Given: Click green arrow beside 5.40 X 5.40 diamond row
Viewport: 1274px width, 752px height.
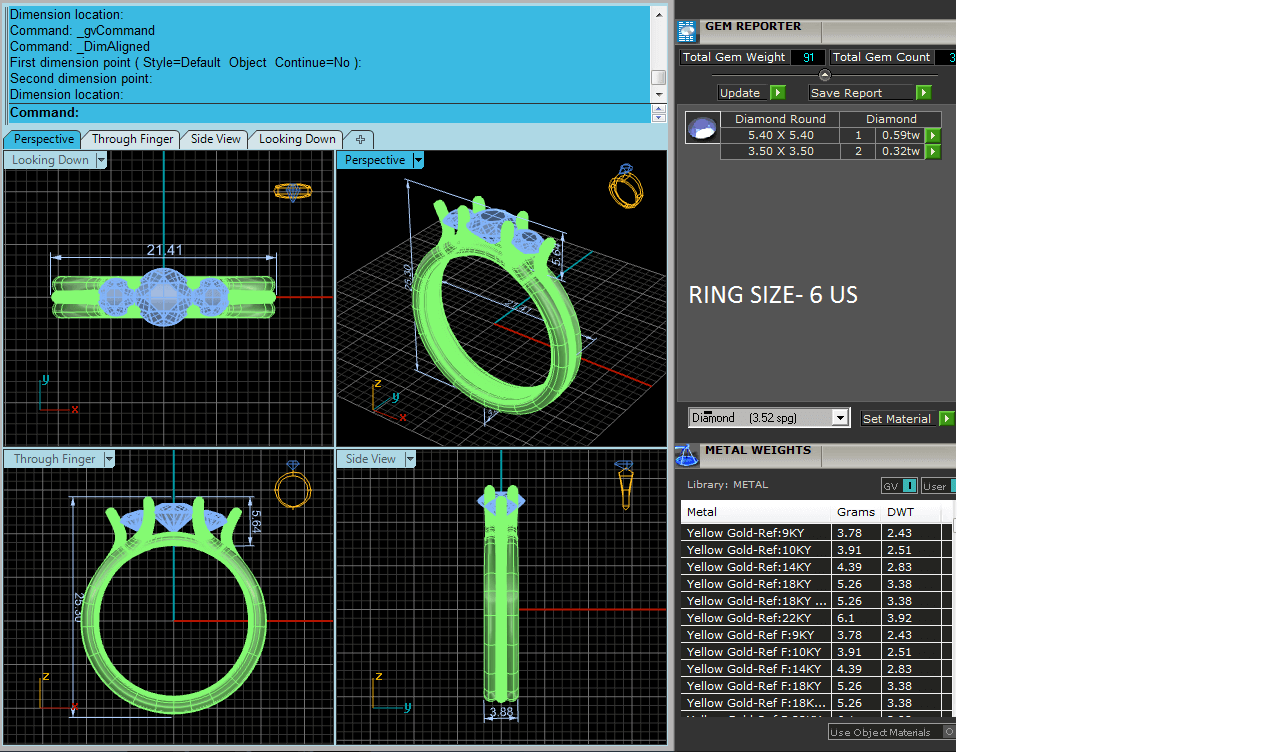Looking at the screenshot, I should point(933,135).
